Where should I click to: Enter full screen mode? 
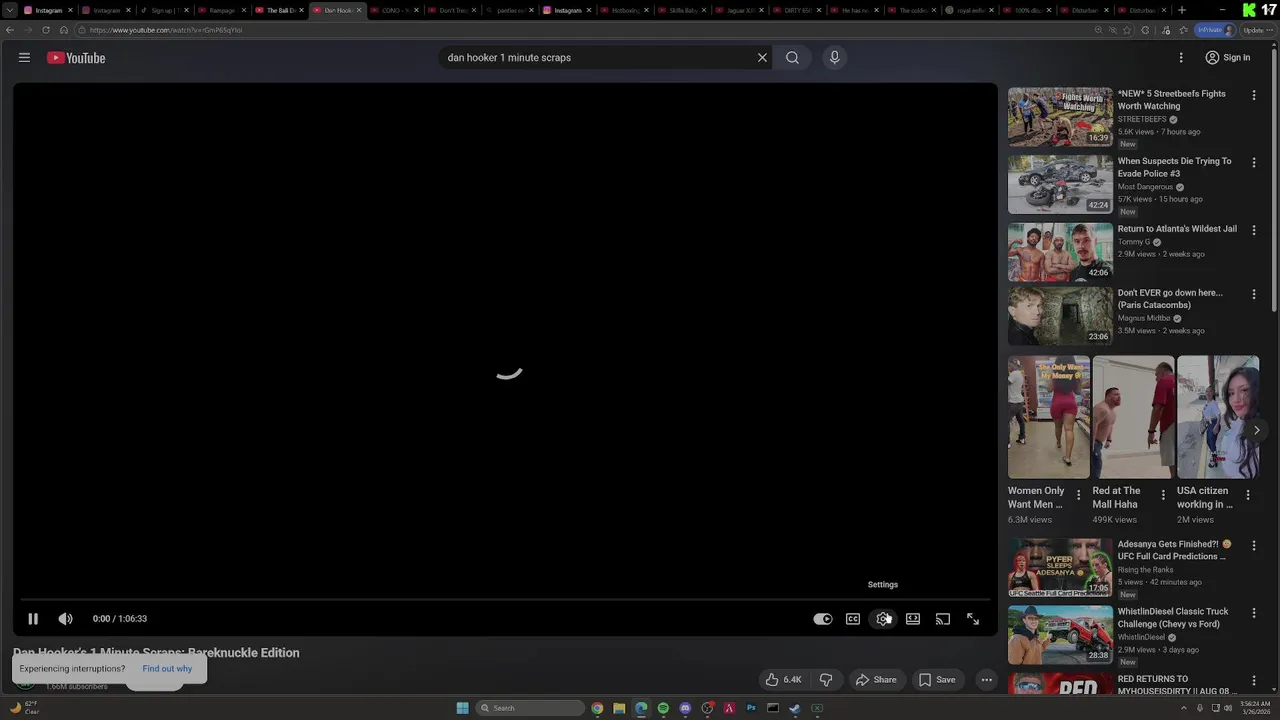click(973, 619)
